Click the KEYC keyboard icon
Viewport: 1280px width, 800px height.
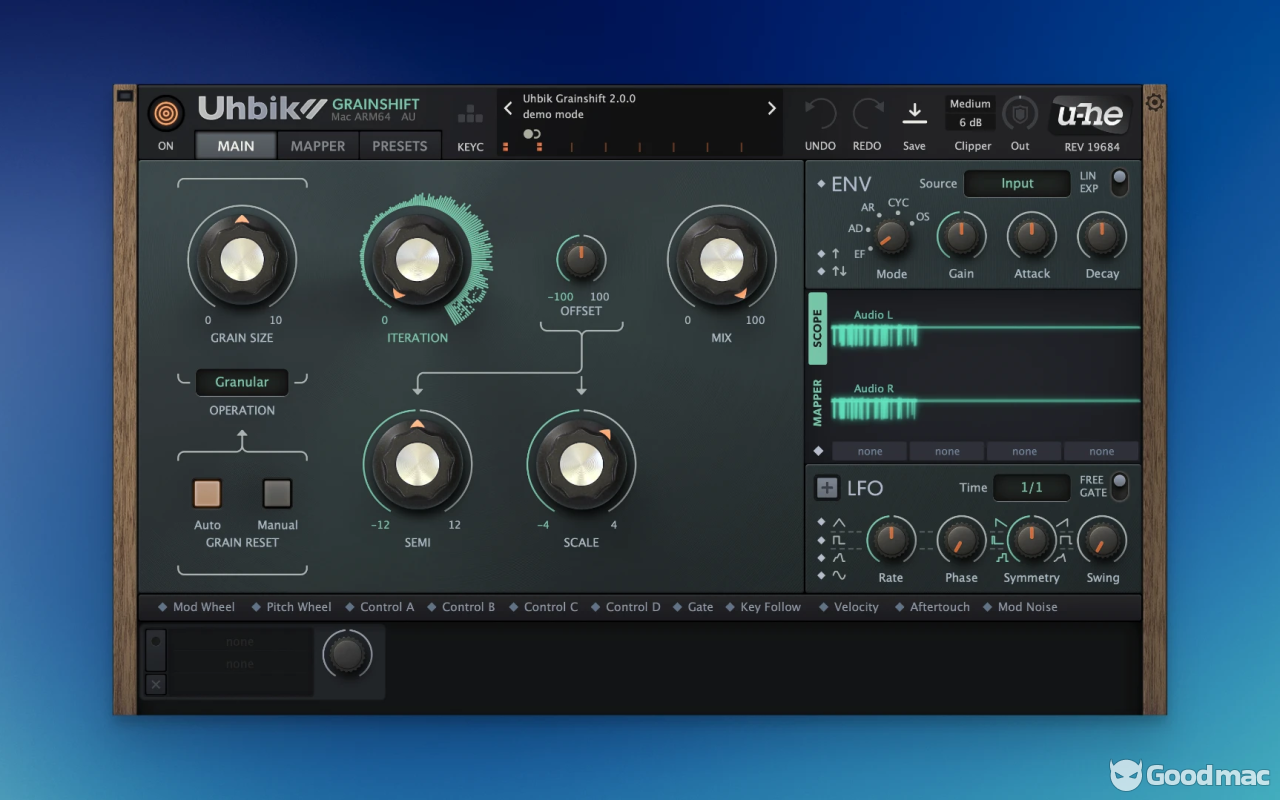(x=470, y=115)
